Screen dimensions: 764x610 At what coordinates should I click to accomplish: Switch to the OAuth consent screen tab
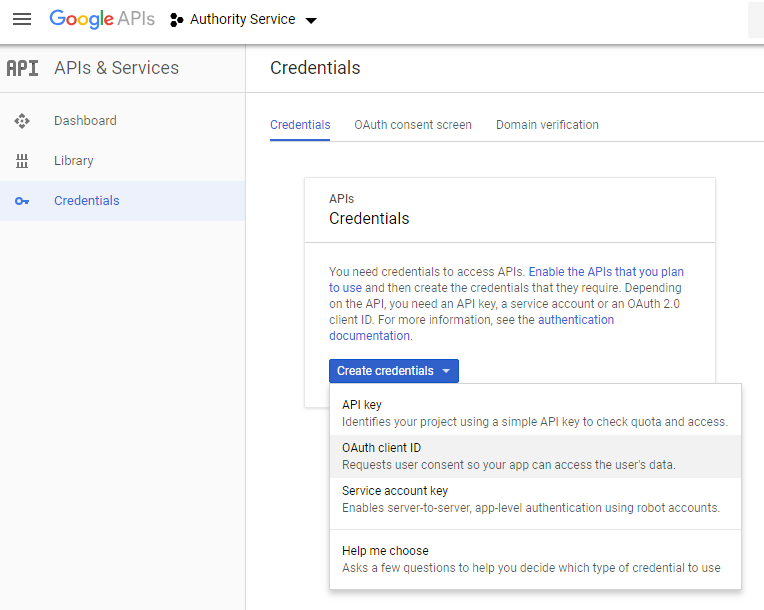[412, 125]
